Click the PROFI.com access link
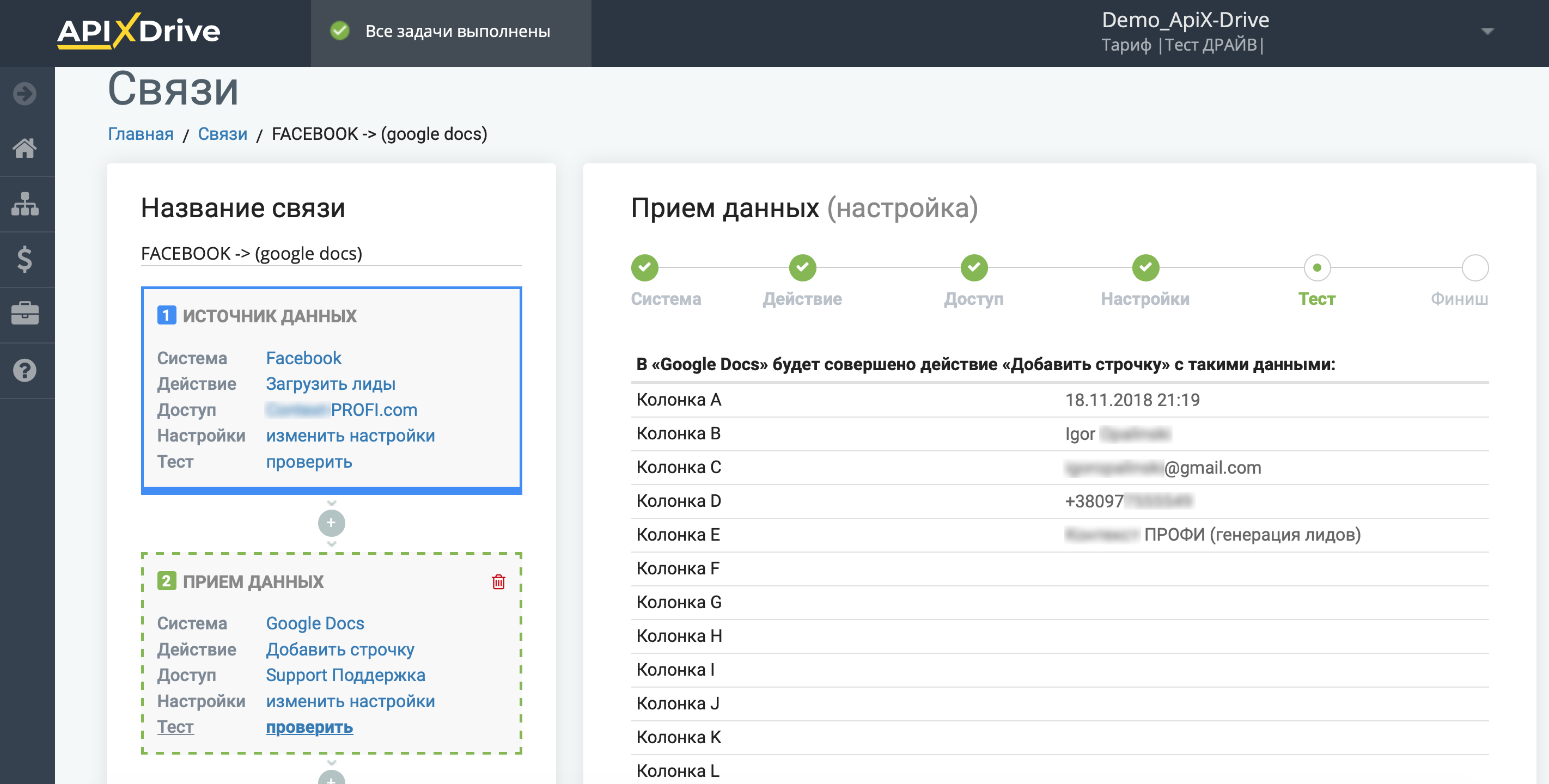 pos(341,410)
